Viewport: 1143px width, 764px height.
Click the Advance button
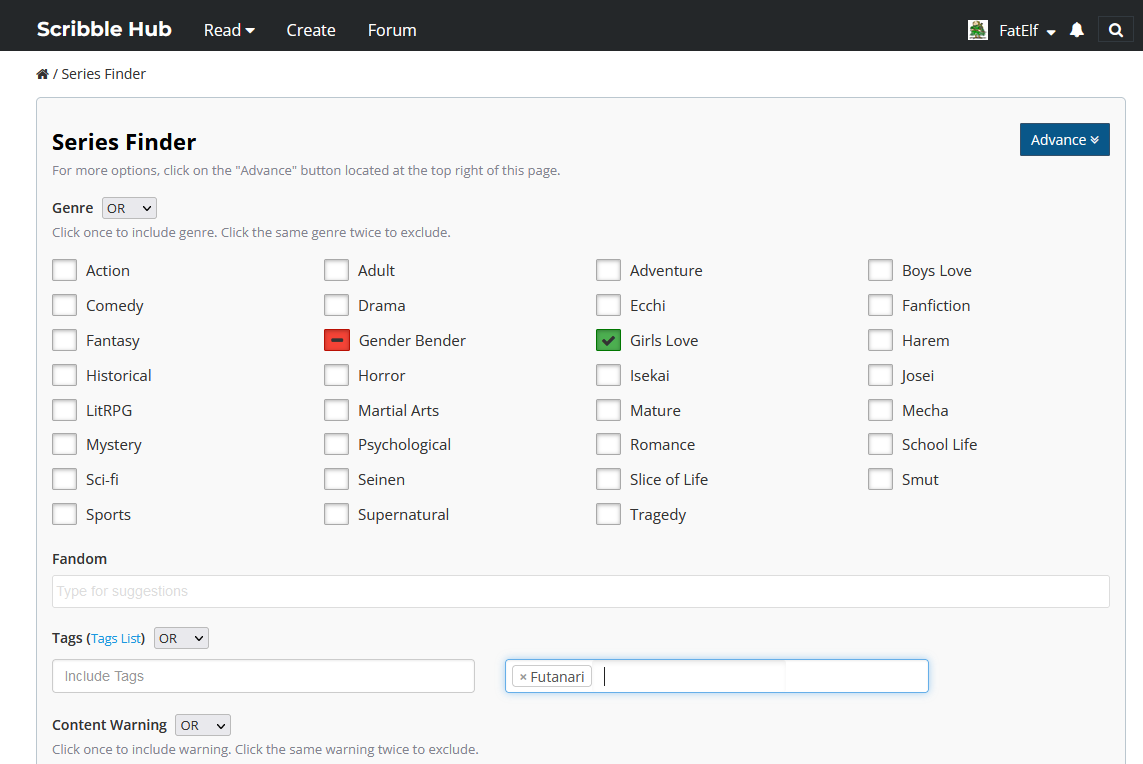(1064, 140)
